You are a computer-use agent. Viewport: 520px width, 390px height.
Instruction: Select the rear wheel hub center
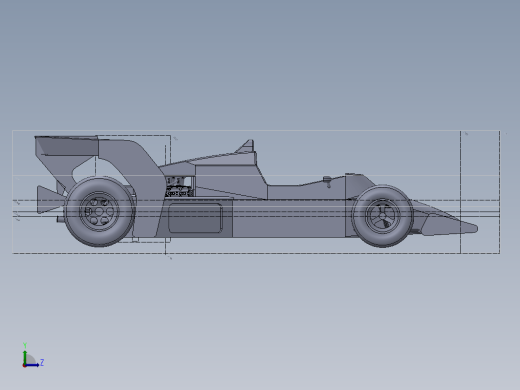point(99,211)
